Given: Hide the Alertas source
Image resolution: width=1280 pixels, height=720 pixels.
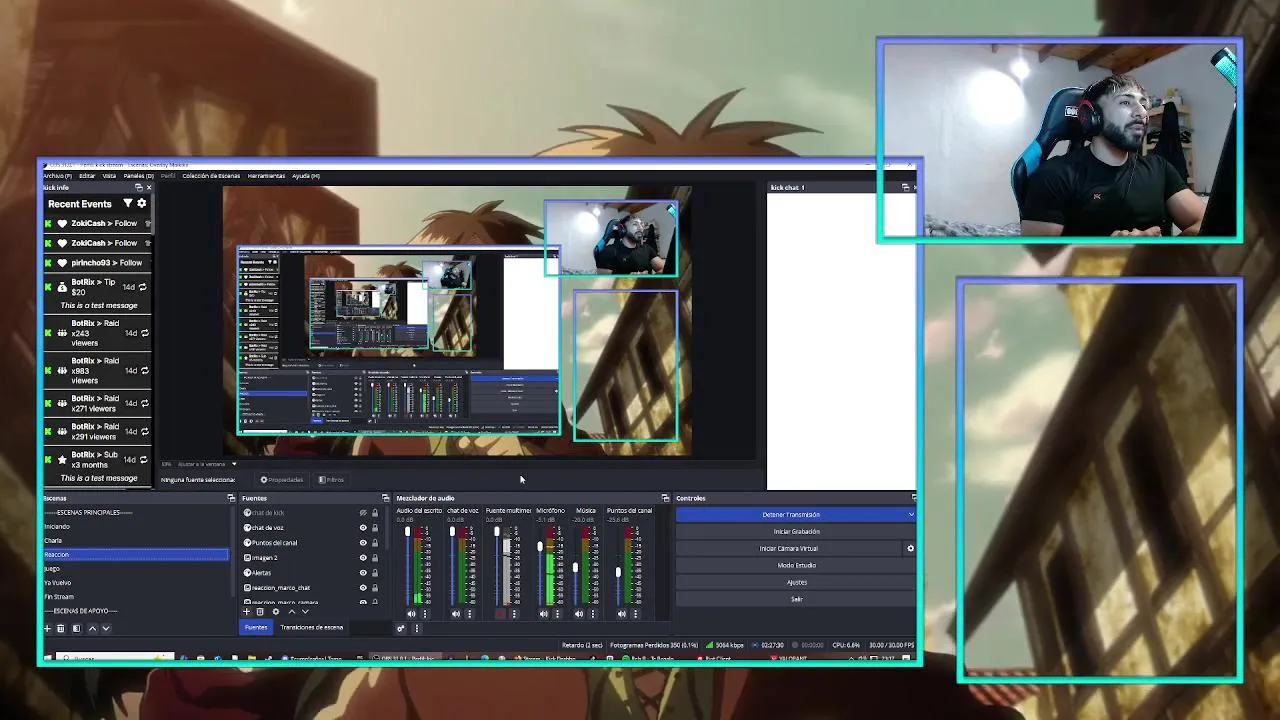Looking at the screenshot, I should tap(363, 573).
